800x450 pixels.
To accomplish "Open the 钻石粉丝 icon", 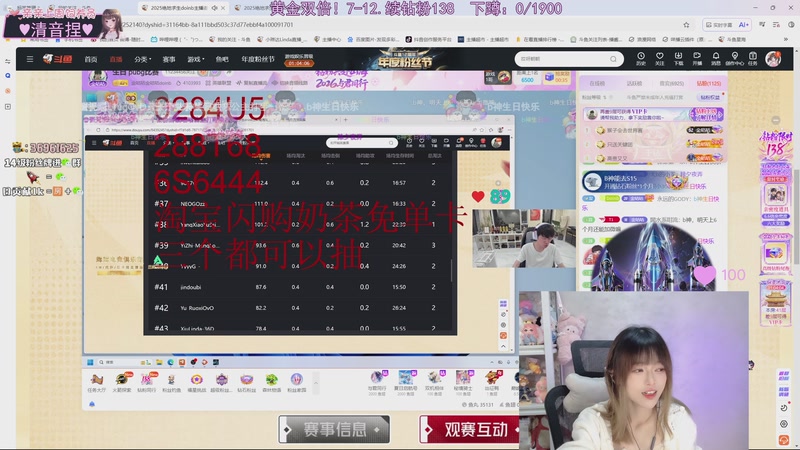I will pos(246,383).
